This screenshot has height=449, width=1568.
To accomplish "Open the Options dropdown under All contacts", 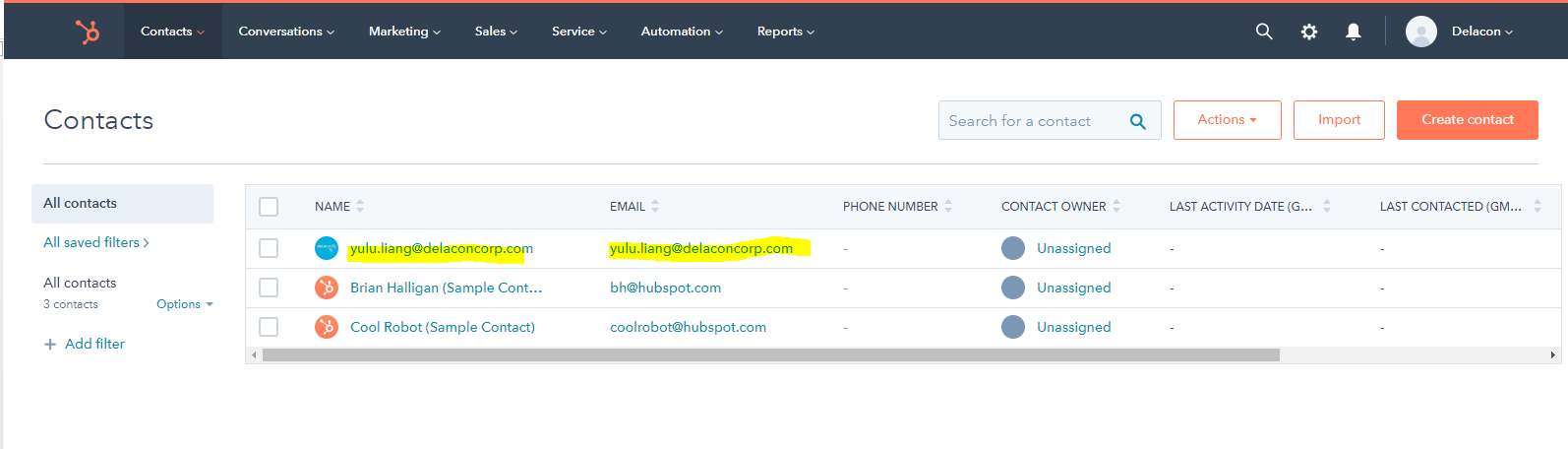I will coord(185,304).
